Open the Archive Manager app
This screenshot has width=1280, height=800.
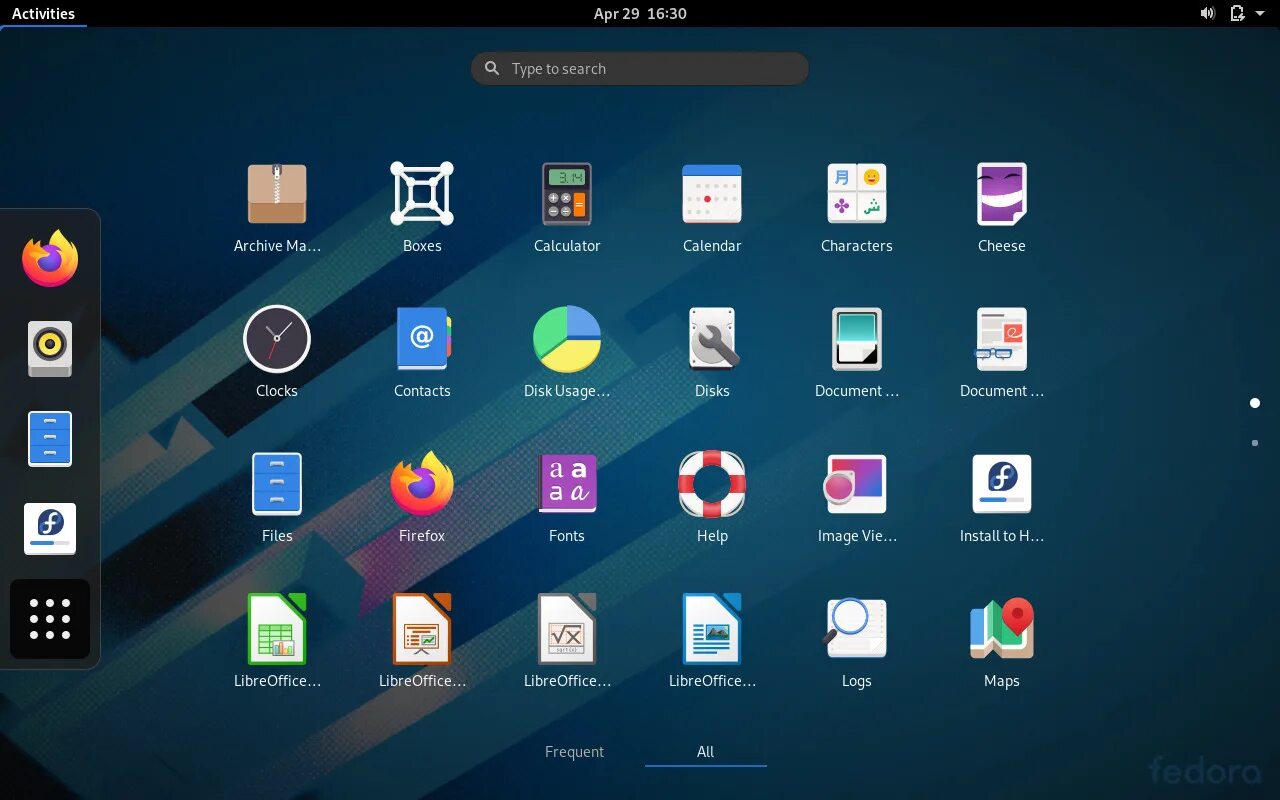(277, 194)
